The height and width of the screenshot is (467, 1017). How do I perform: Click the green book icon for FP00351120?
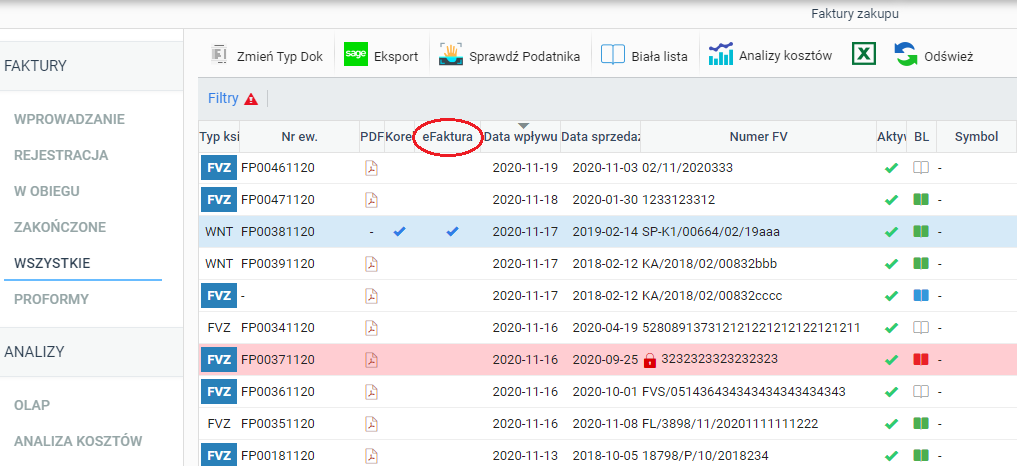tap(921, 424)
